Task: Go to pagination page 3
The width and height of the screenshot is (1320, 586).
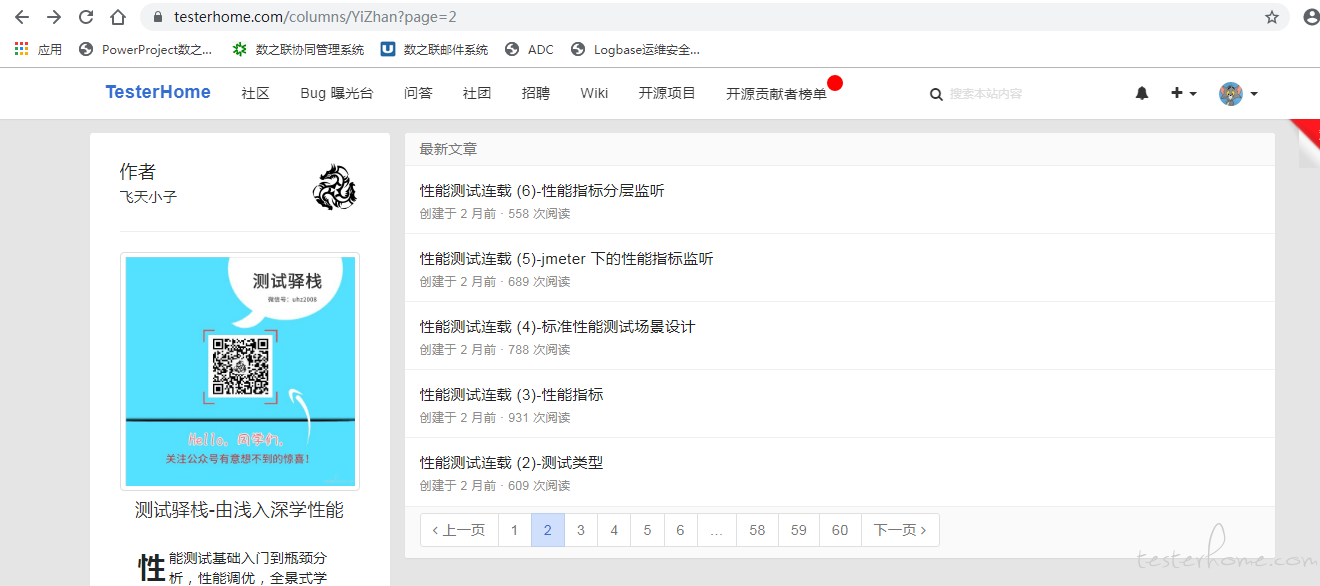Action: coord(581,530)
